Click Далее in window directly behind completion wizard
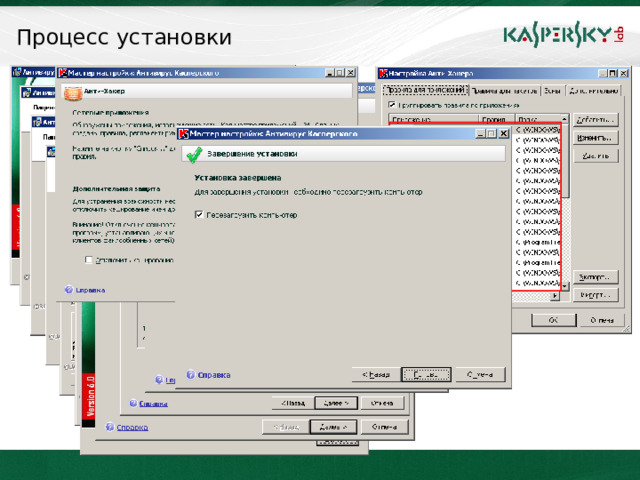 click(336, 403)
